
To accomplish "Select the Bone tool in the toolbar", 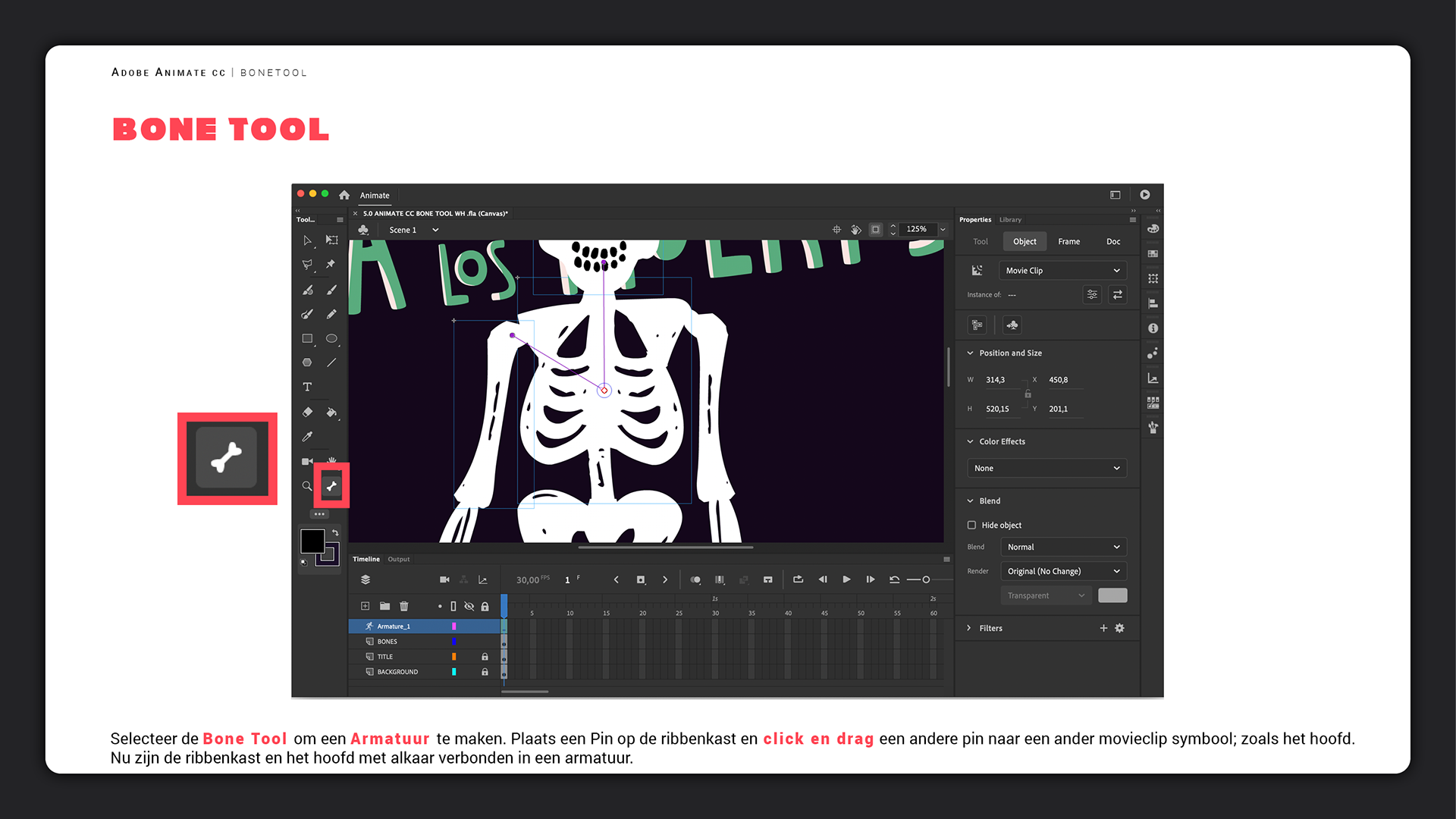I will (331, 486).
